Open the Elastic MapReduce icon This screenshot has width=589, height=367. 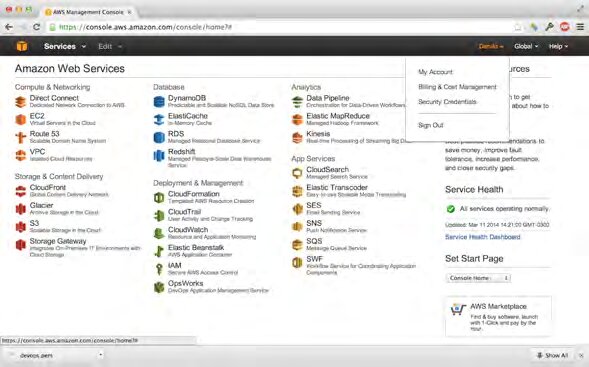tap(298, 120)
